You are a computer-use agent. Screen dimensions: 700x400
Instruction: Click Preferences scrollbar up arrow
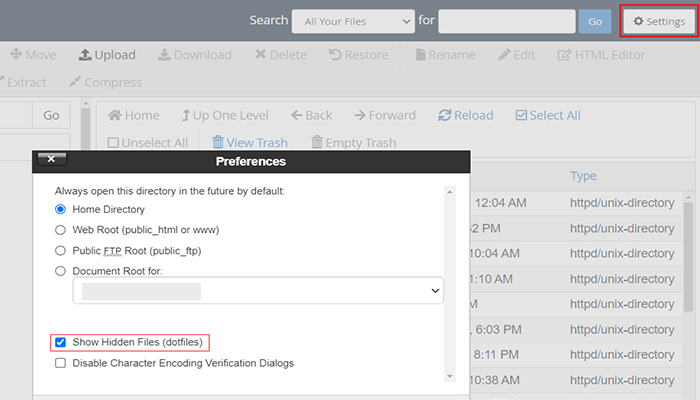click(x=450, y=192)
